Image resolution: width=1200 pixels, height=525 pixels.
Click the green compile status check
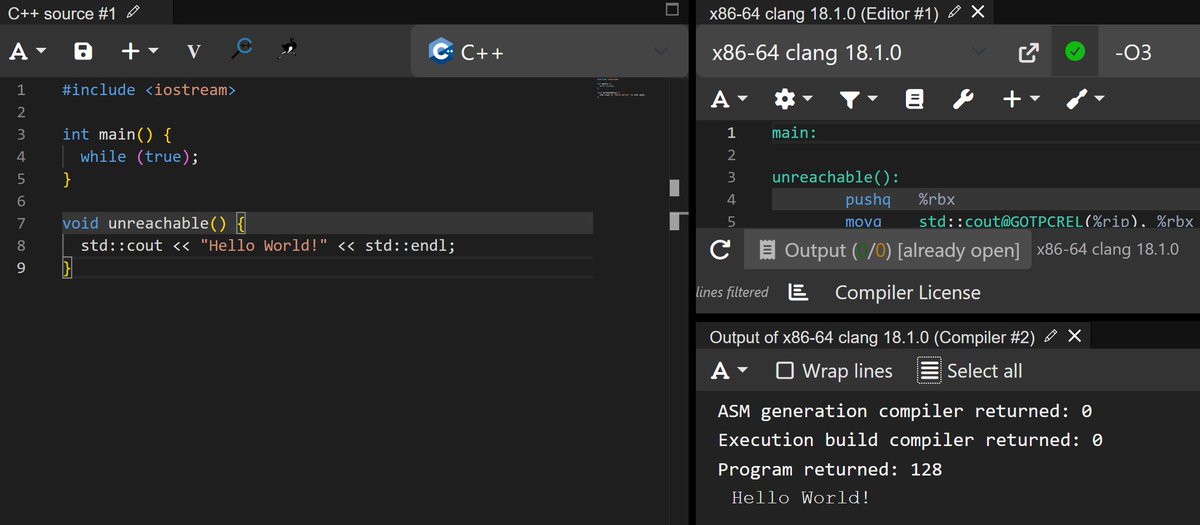(x=1075, y=52)
